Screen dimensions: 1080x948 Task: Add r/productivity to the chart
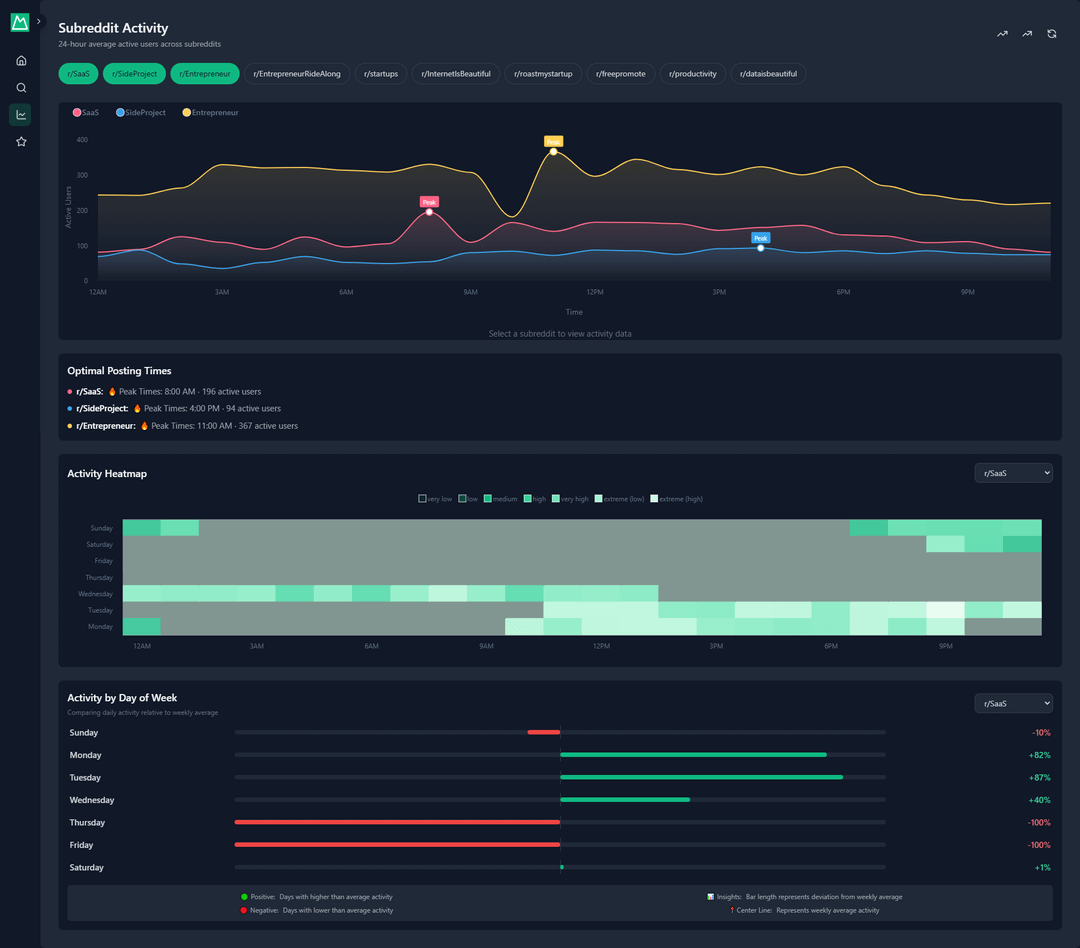[693, 74]
